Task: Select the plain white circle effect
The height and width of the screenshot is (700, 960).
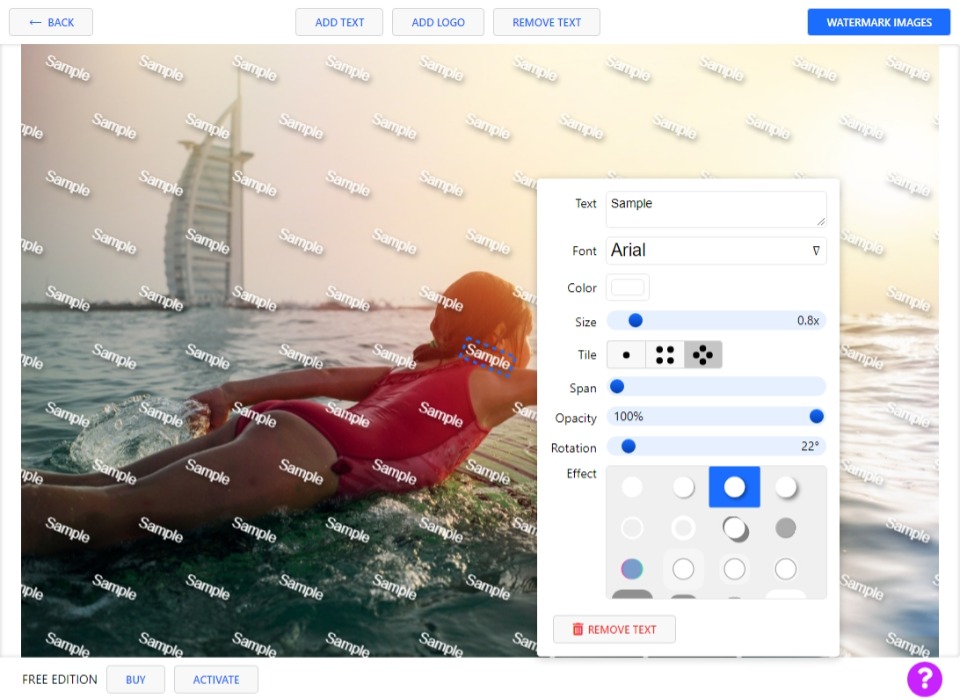Action: tap(632, 487)
